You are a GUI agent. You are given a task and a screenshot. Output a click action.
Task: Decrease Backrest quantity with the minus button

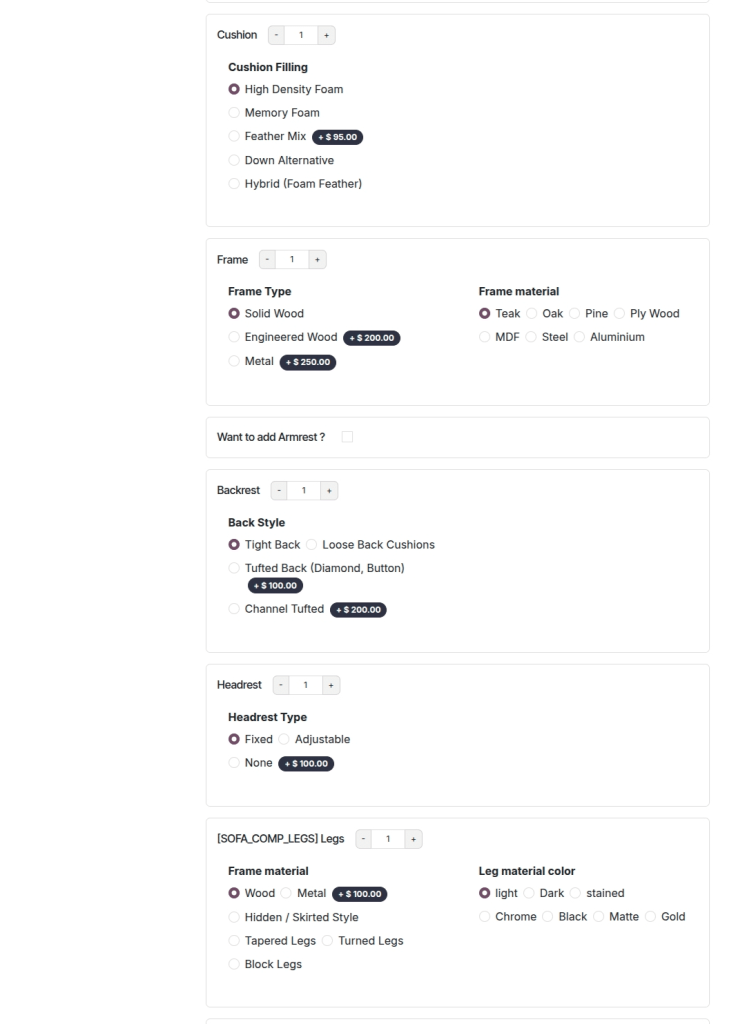279,490
